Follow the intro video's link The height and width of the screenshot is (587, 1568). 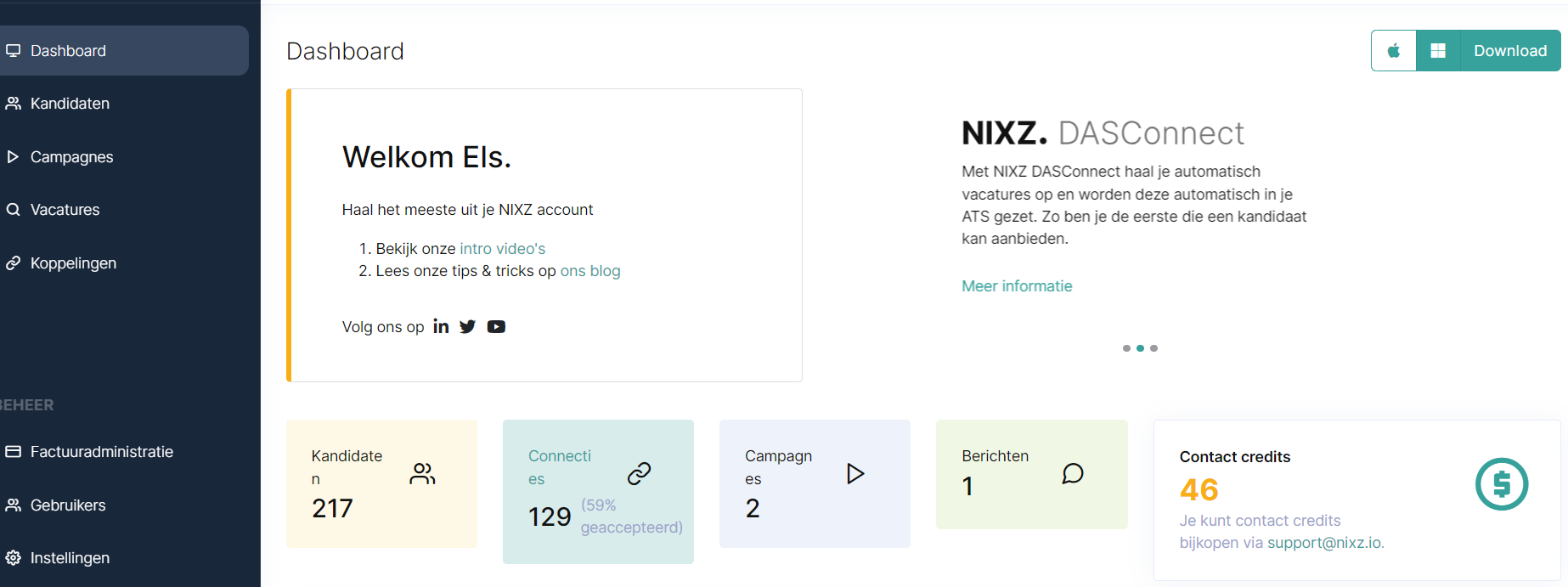point(502,249)
